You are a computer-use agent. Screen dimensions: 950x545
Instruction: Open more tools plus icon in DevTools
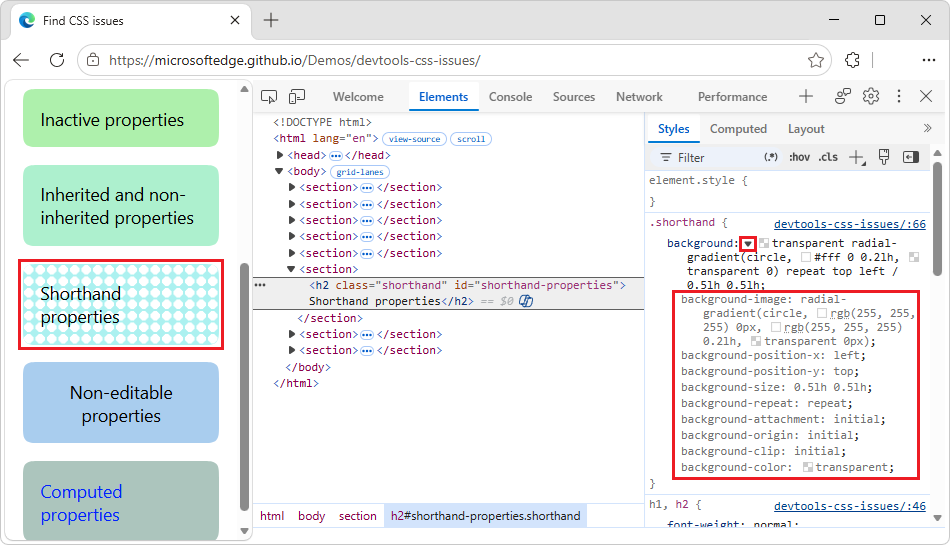tap(806, 96)
